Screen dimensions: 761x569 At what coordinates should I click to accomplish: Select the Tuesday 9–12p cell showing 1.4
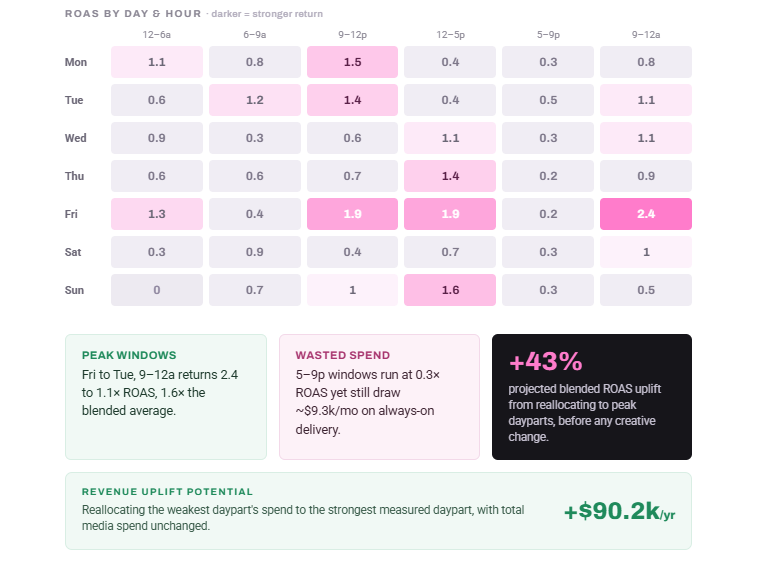coord(352,100)
